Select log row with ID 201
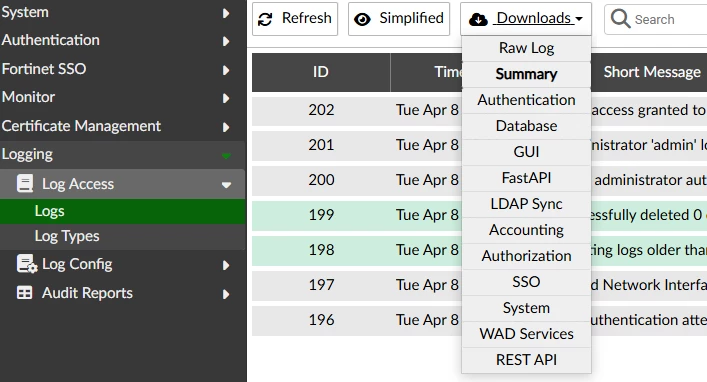This screenshot has height=382, width=707. point(479,145)
